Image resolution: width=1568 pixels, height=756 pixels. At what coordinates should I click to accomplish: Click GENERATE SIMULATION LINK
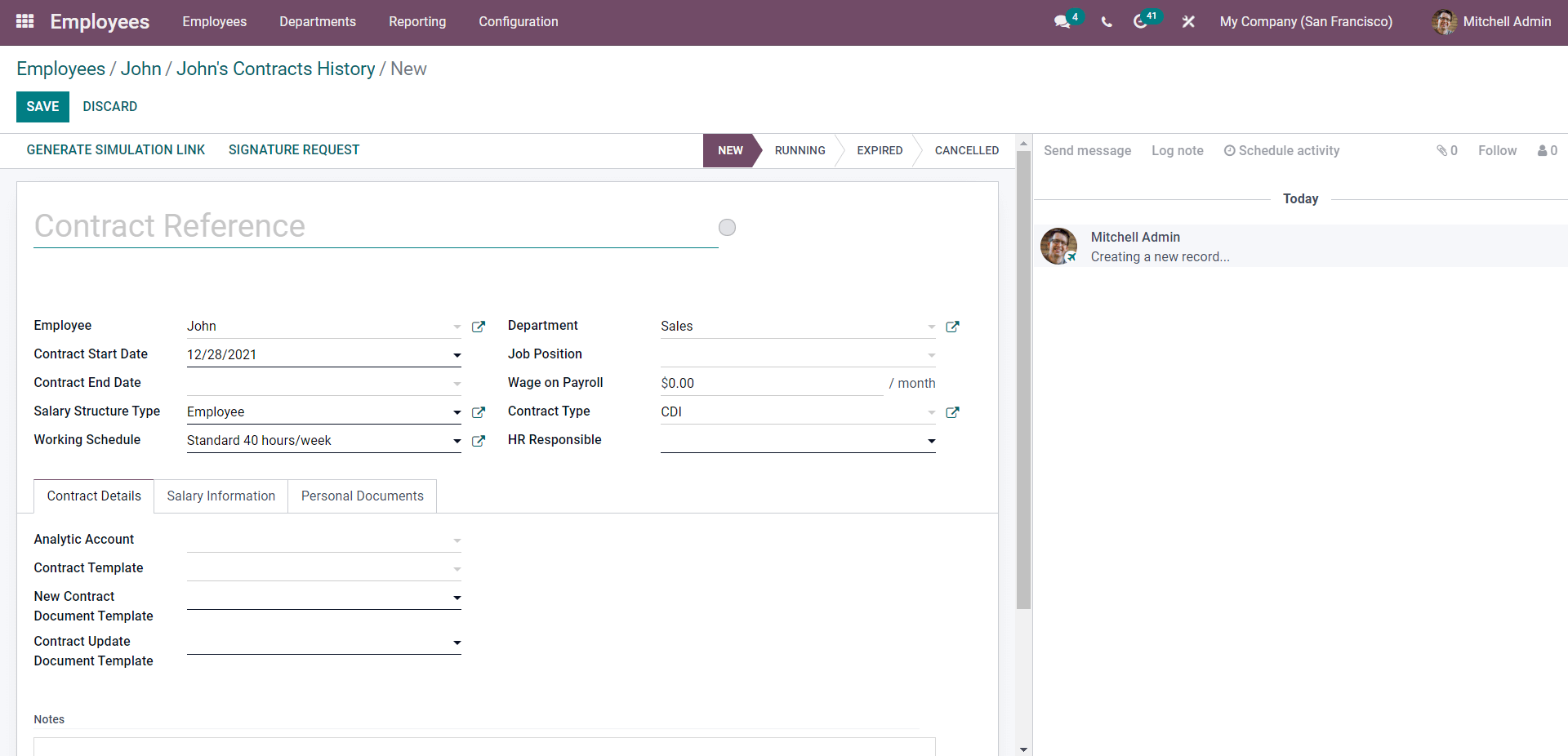click(116, 150)
